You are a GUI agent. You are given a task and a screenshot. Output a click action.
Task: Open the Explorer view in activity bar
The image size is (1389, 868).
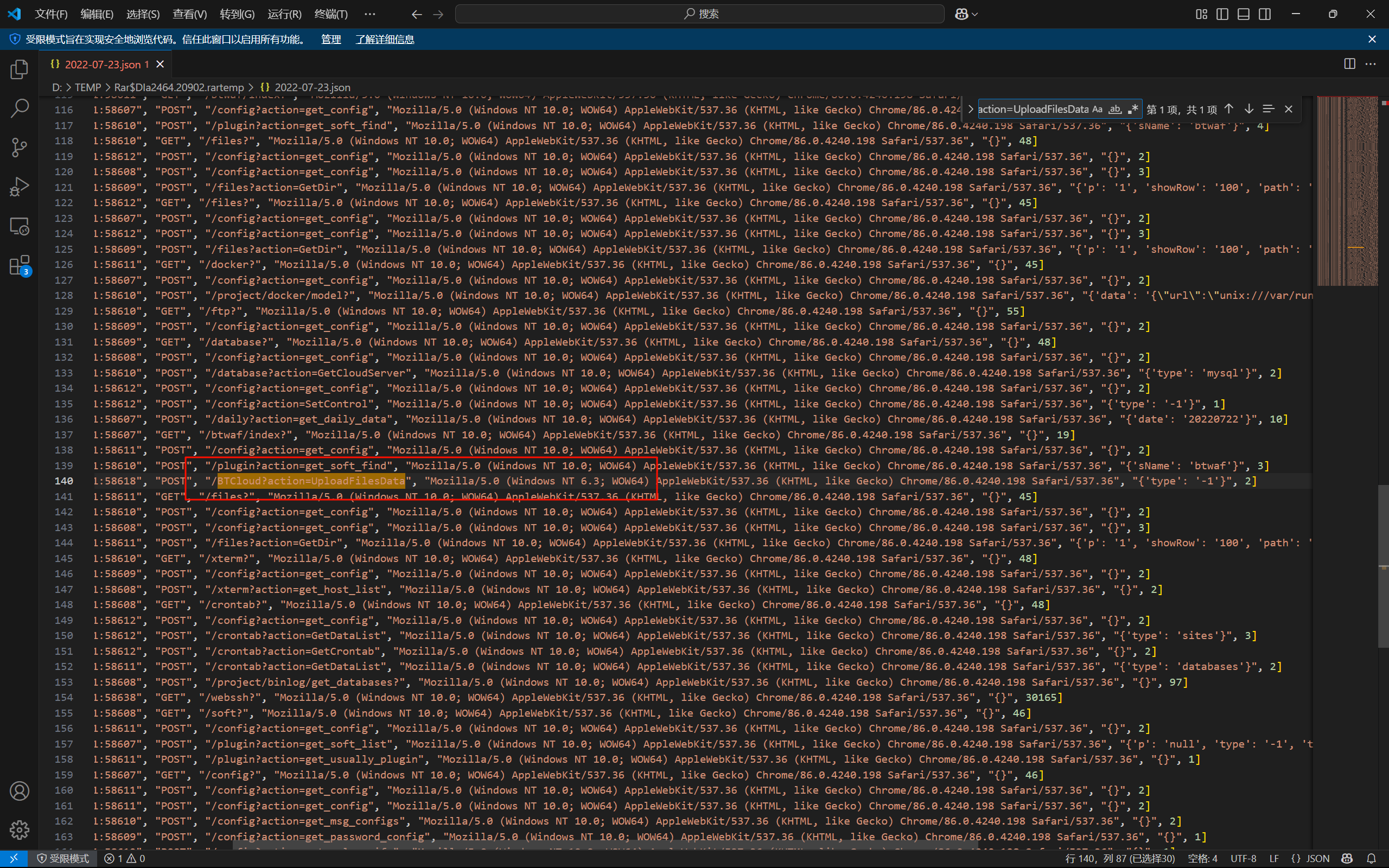[x=20, y=69]
